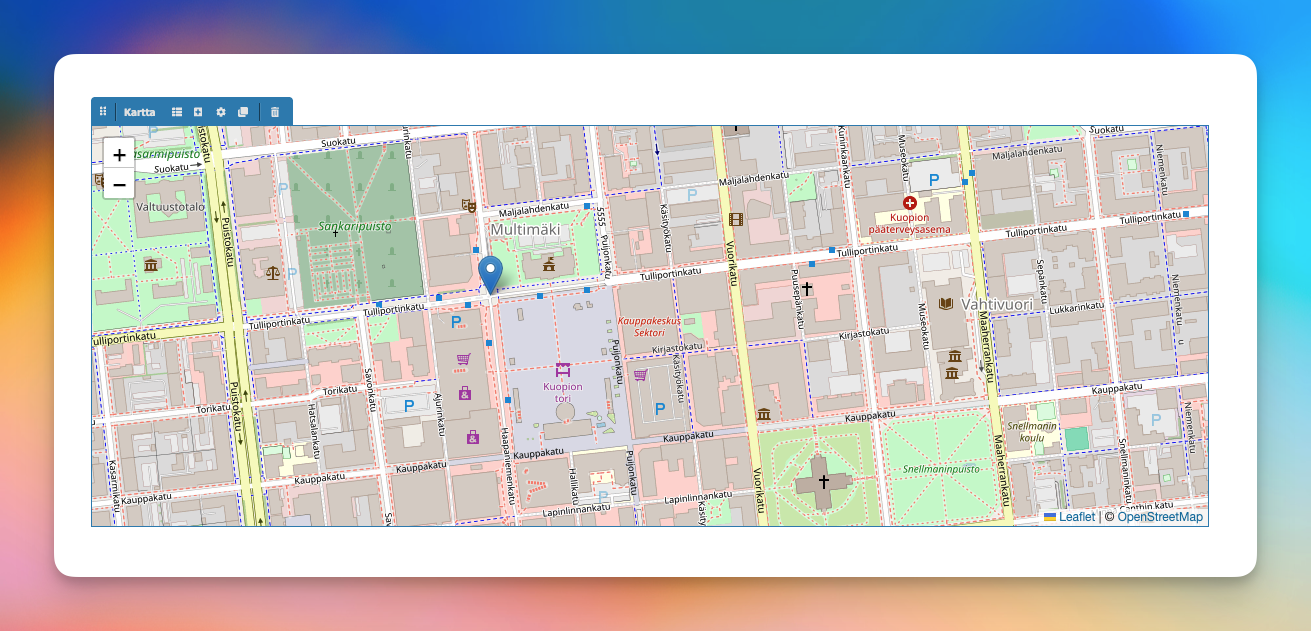Click the Kartta title in the toolbar

139,112
